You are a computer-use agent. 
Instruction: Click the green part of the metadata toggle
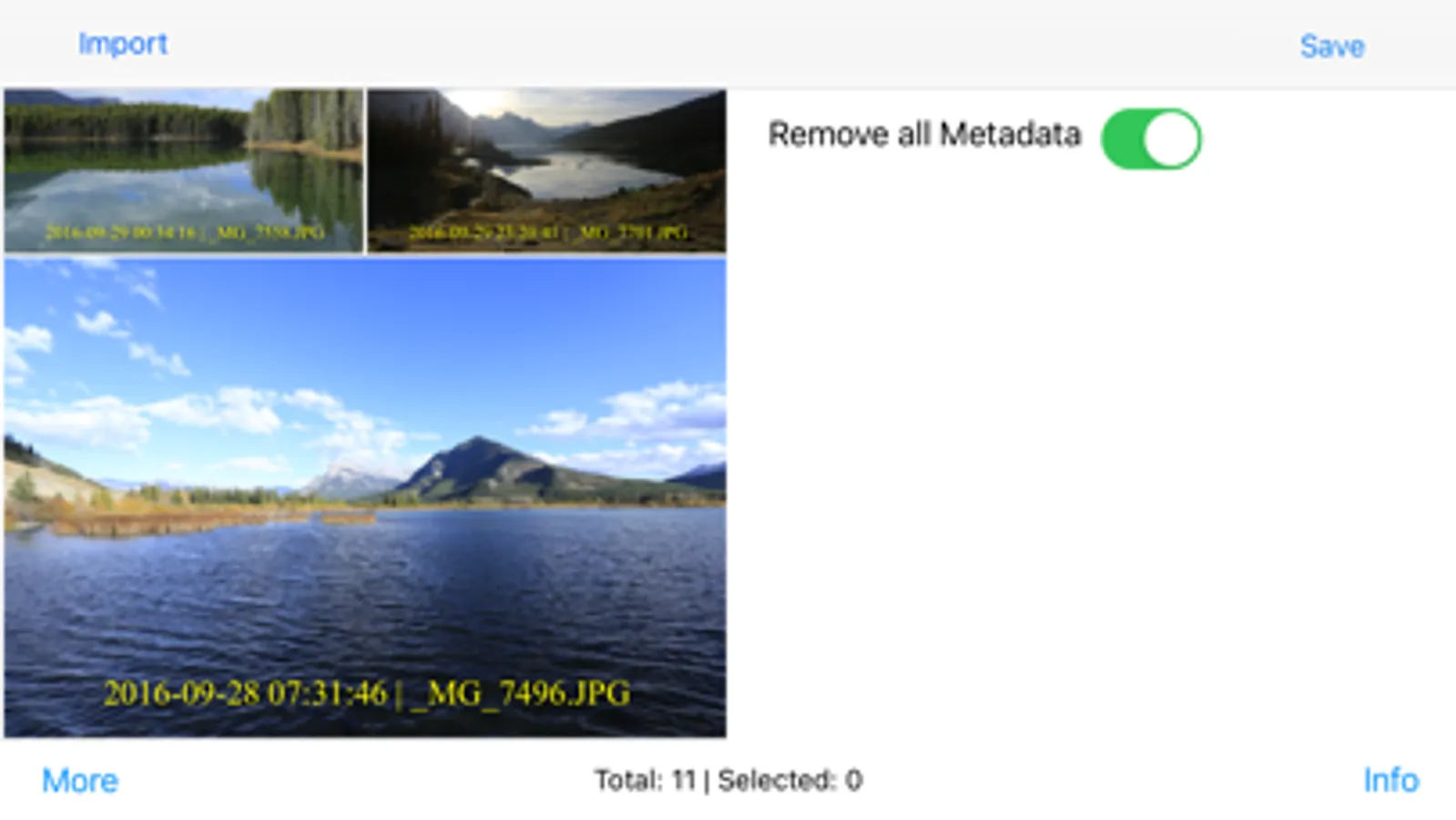point(1121,139)
